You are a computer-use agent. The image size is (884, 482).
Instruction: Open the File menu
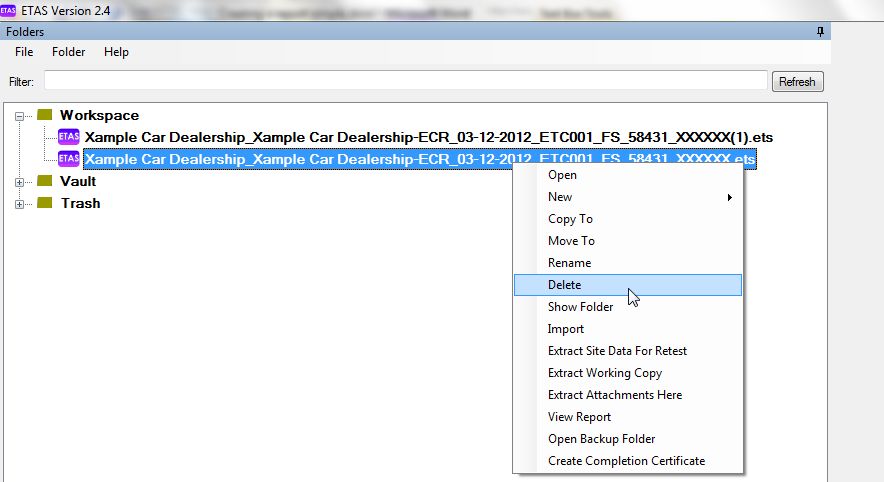(x=24, y=52)
